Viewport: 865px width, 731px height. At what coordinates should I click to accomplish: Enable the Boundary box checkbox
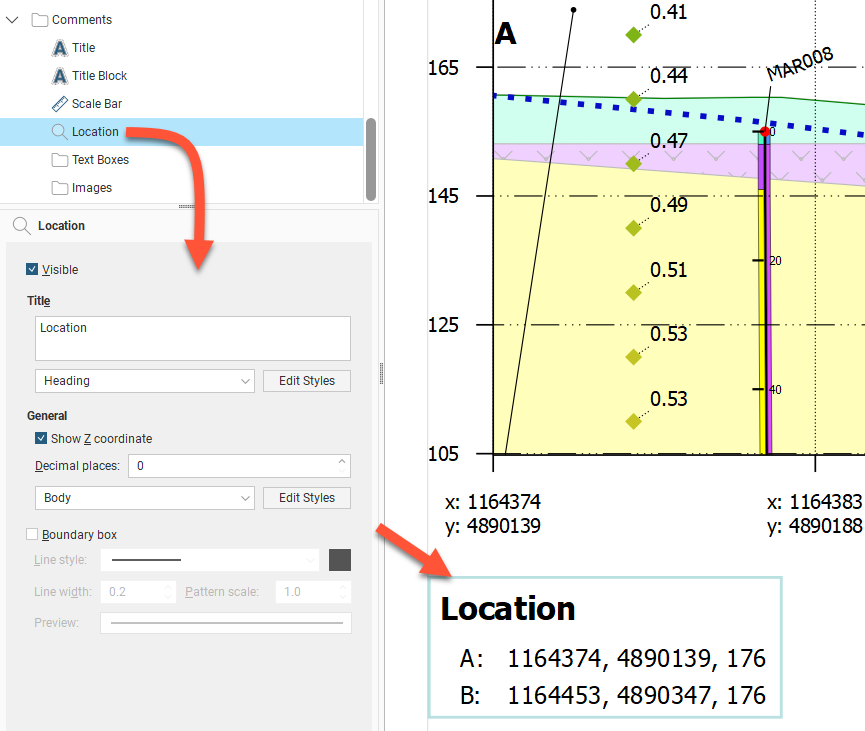tap(33, 535)
